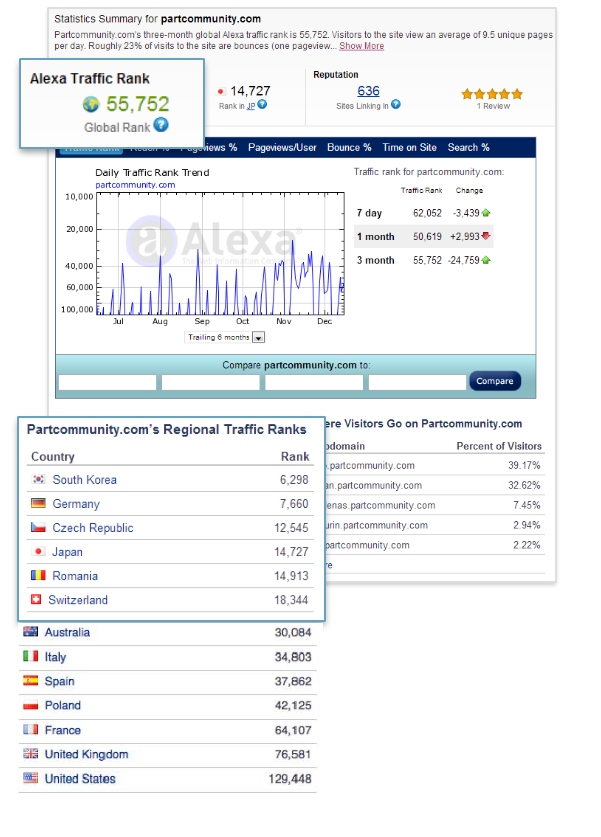Expand the summary with Show More
Image resolution: width=601 pixels, height=837 pixels.
click(361, 46)
